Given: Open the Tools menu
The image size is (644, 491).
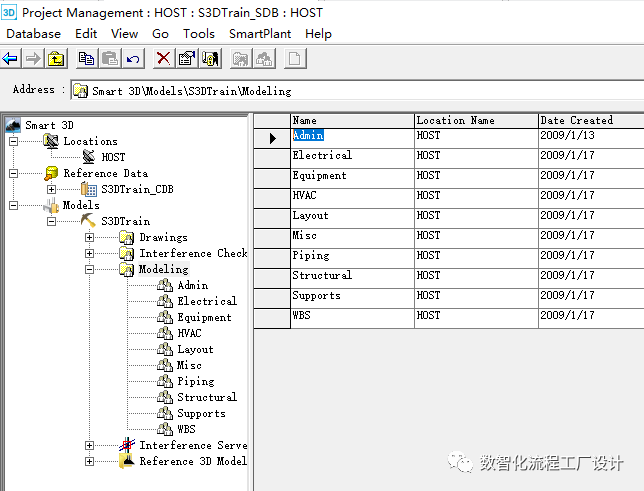Looking at the screenshot, I should pos(199,34).
